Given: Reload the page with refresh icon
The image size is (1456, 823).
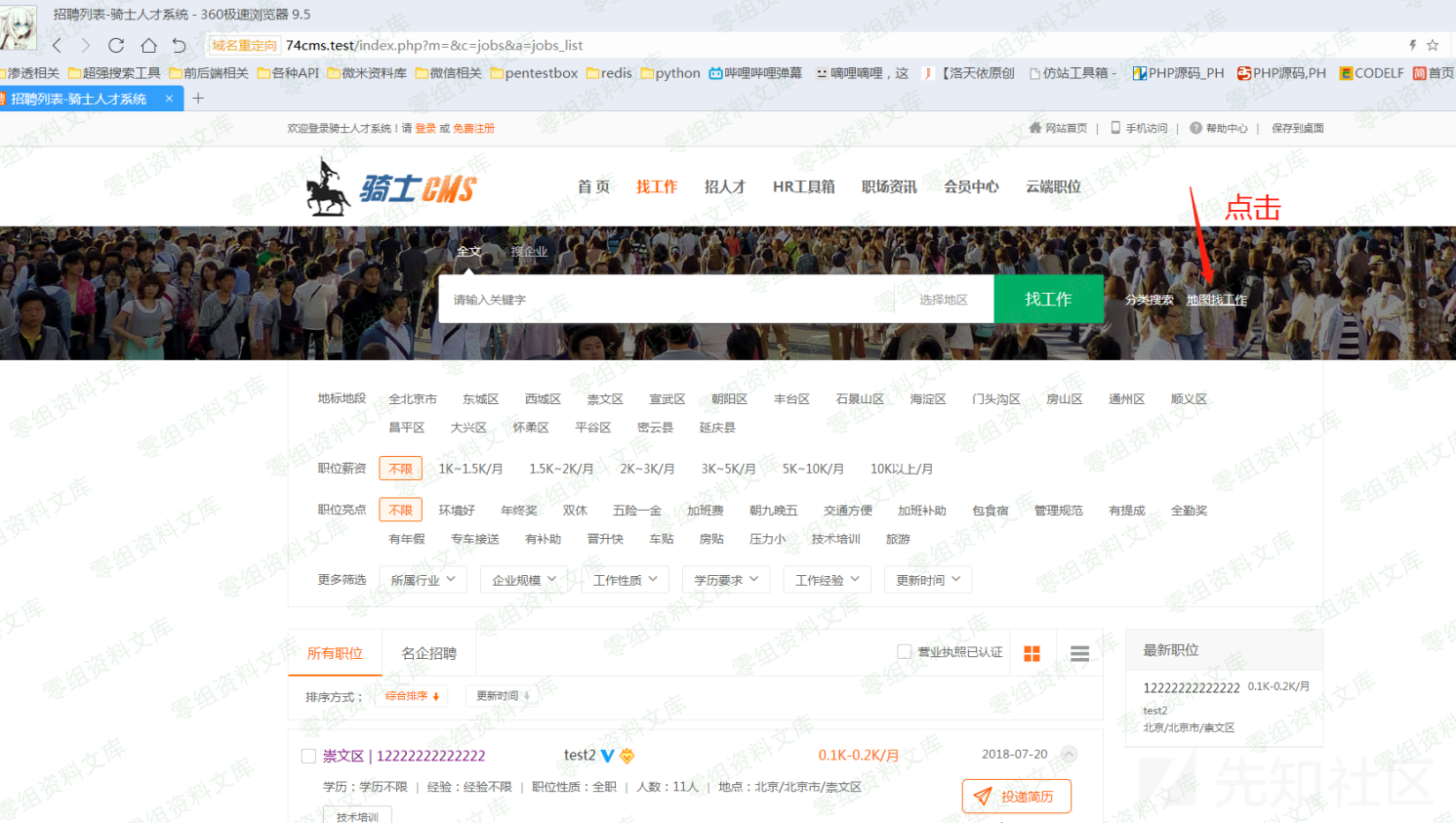Looking at the screenshot, I should (x=116, y=45).
